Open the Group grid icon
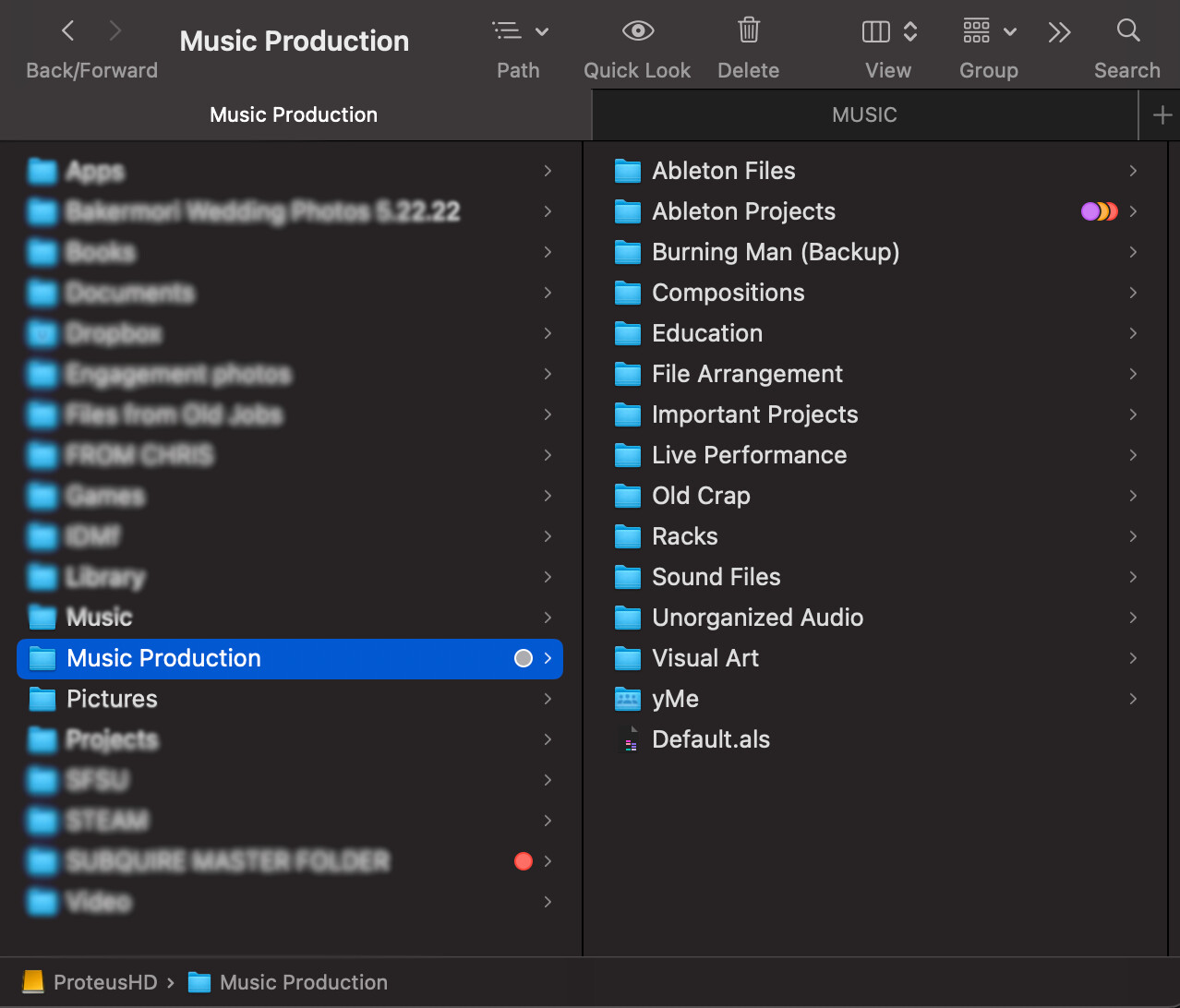Image resolution: width=1180 pixels, height=1008 pixels. 977,30
